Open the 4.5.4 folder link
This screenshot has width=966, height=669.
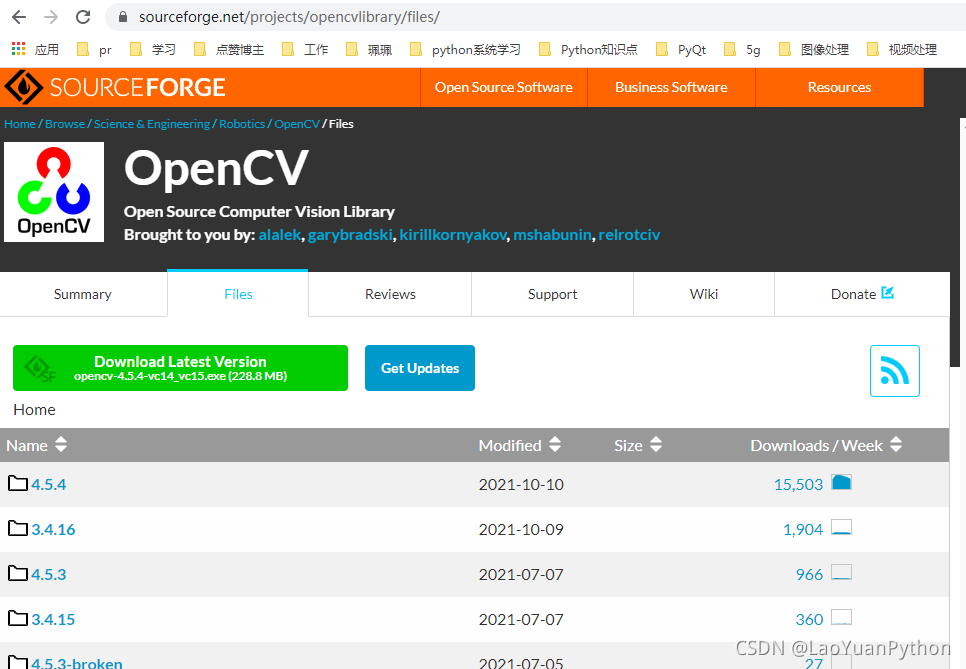click(x=49, y=484)
